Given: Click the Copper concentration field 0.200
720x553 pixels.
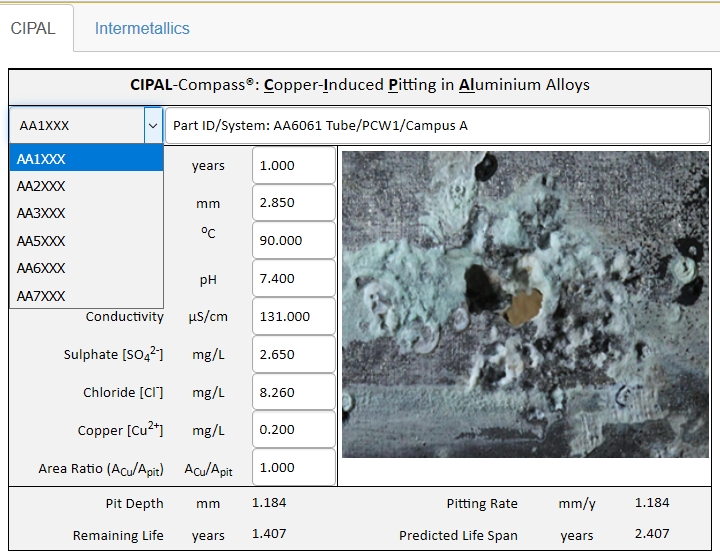Looking at the screenshot, I should tap(293, 430).
